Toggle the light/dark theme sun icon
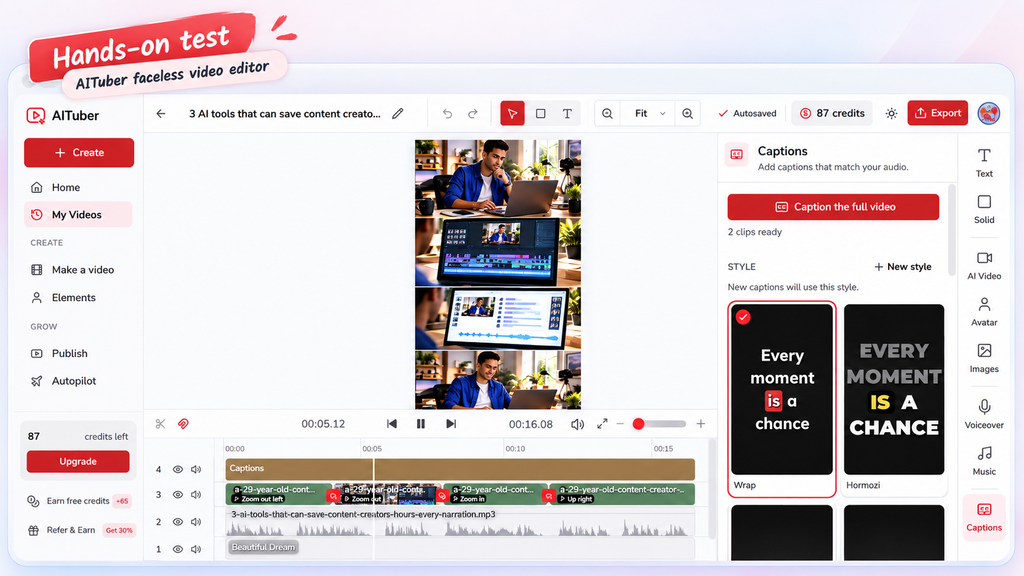1024x576 pixels. pos(891,114)
